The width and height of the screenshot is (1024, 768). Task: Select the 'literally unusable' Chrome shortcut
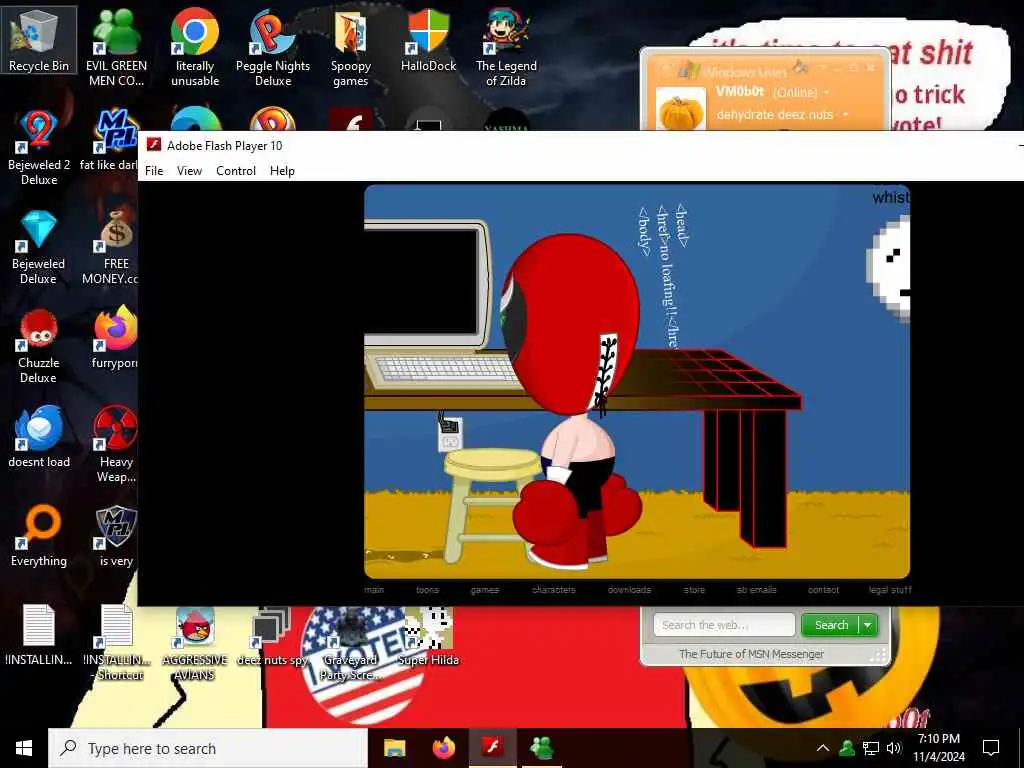pos(195,47)
